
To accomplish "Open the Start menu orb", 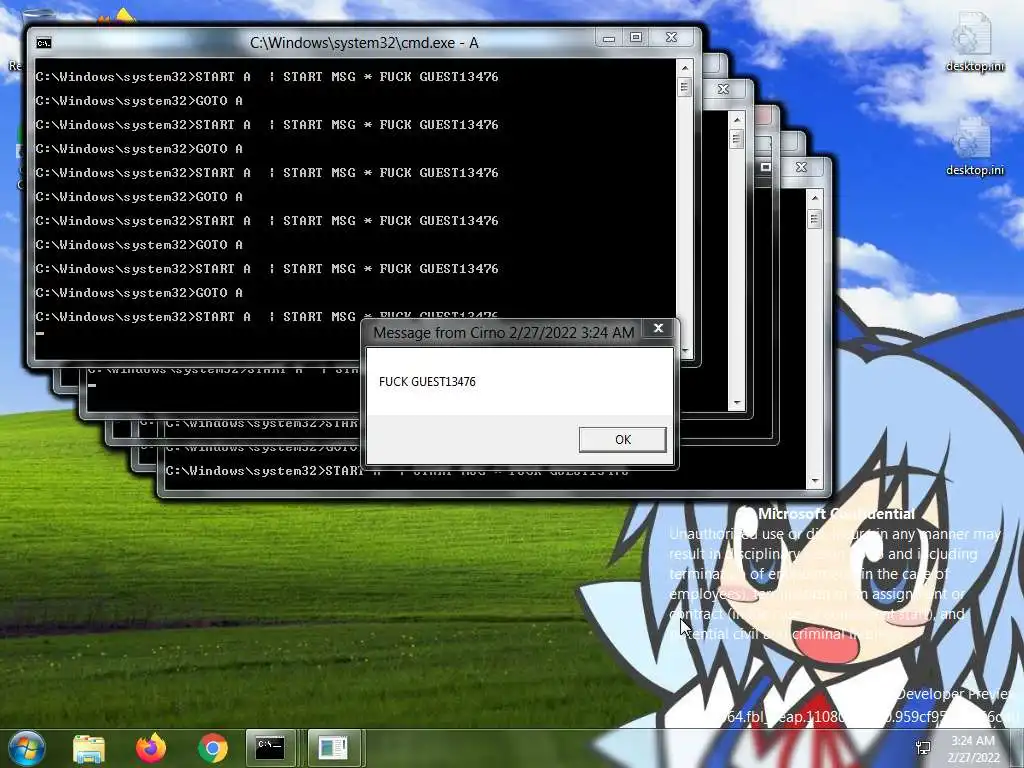I will [26, 748].
